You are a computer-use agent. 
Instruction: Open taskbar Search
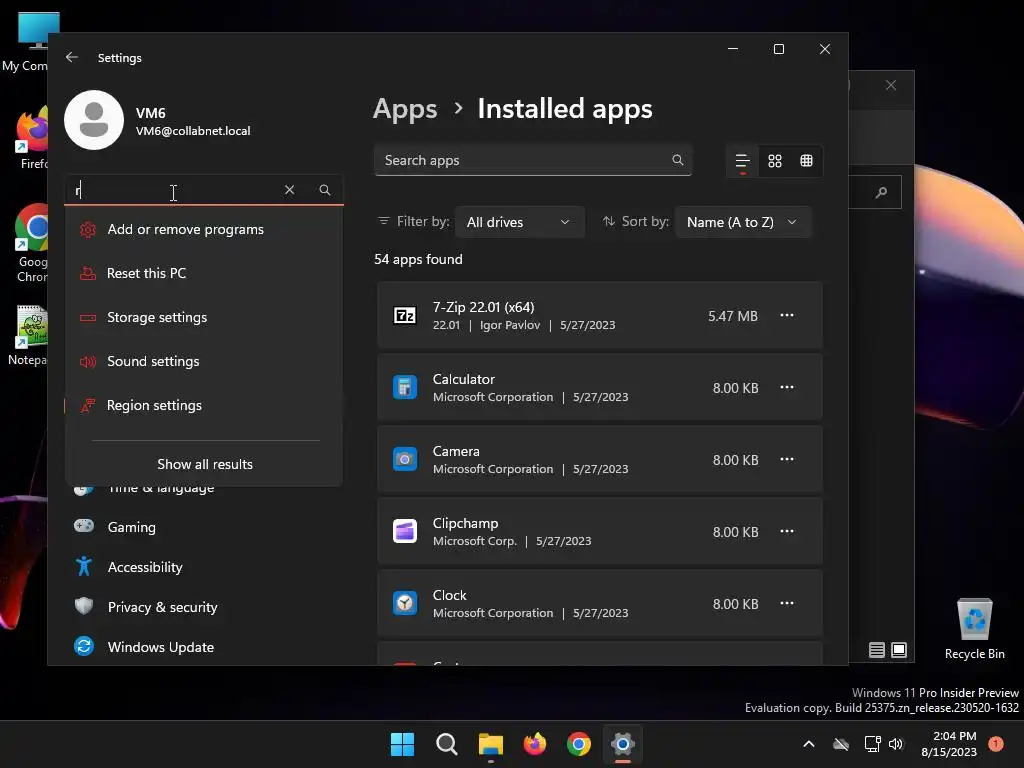pyautogui.click(x=447, y=744)
